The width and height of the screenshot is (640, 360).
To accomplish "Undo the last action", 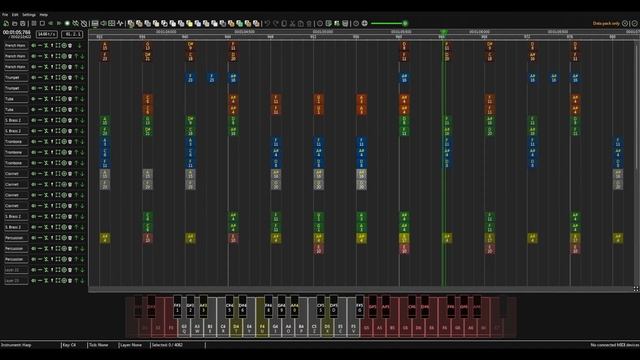I will click(x=267, y=24).
